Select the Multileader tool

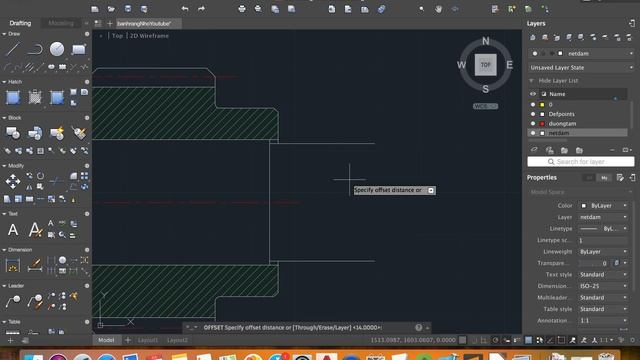13,301
